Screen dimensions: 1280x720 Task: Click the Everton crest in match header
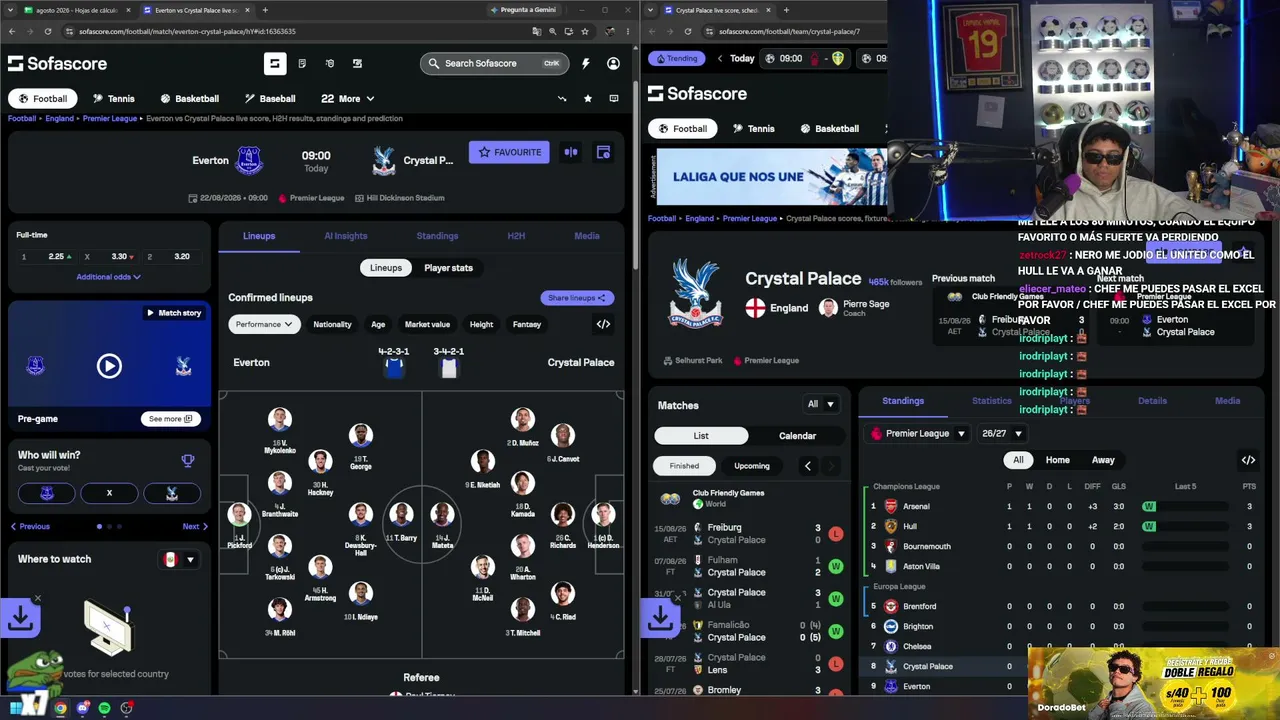[249, 160]
